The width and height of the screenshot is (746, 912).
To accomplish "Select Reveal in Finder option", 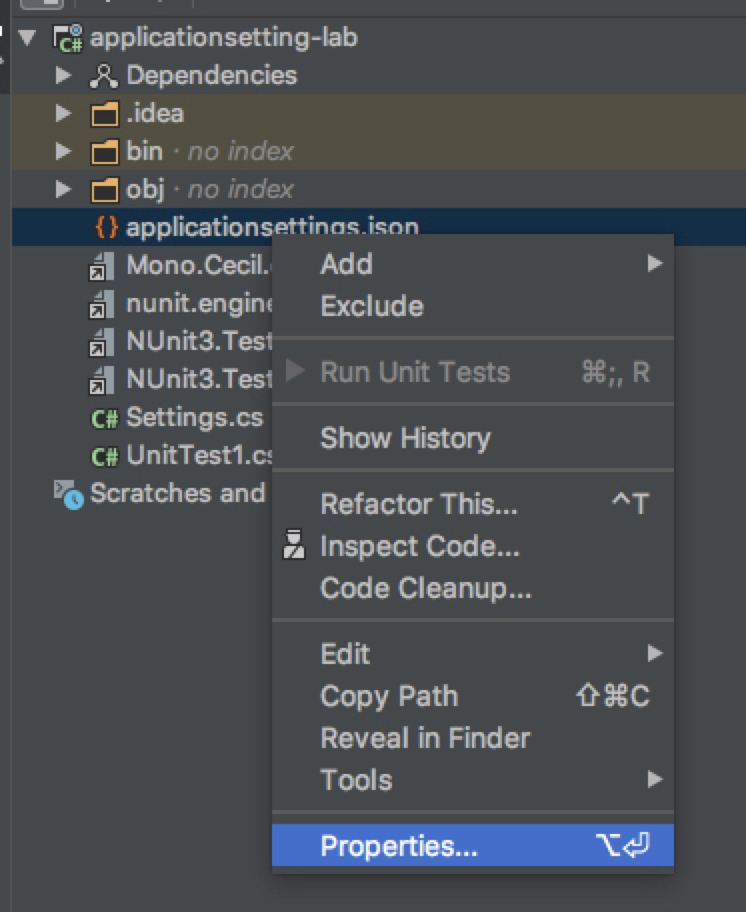I will click(425, 738).
